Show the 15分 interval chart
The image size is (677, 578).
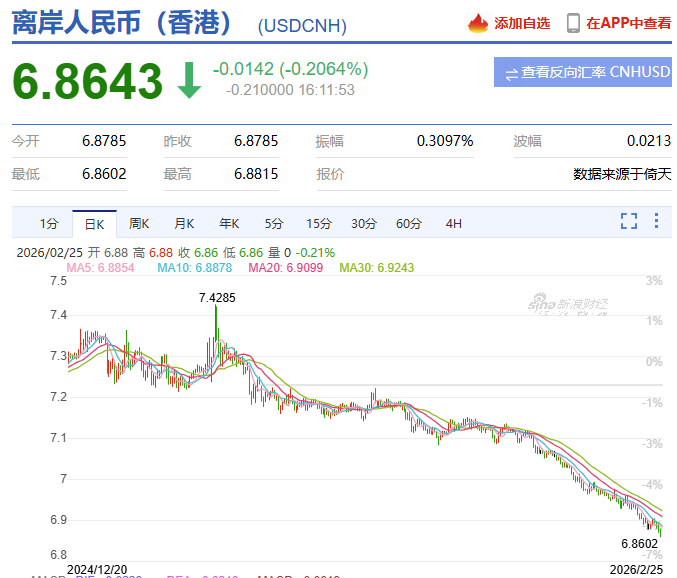pyautogui.click(x=319, y=223)
